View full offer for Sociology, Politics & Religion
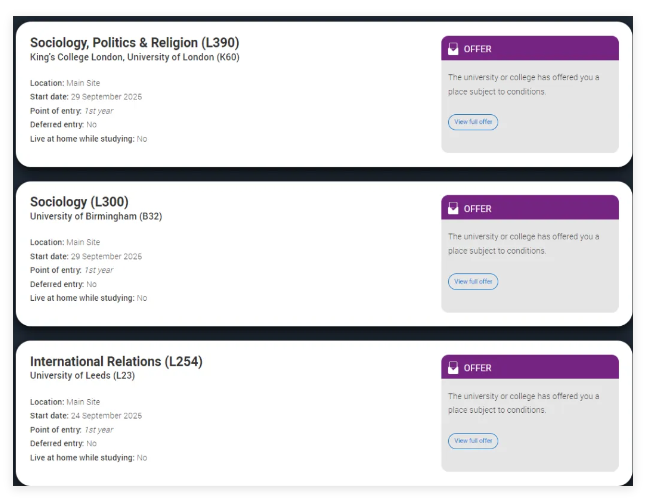651x498 pixels. click(473, 122)
